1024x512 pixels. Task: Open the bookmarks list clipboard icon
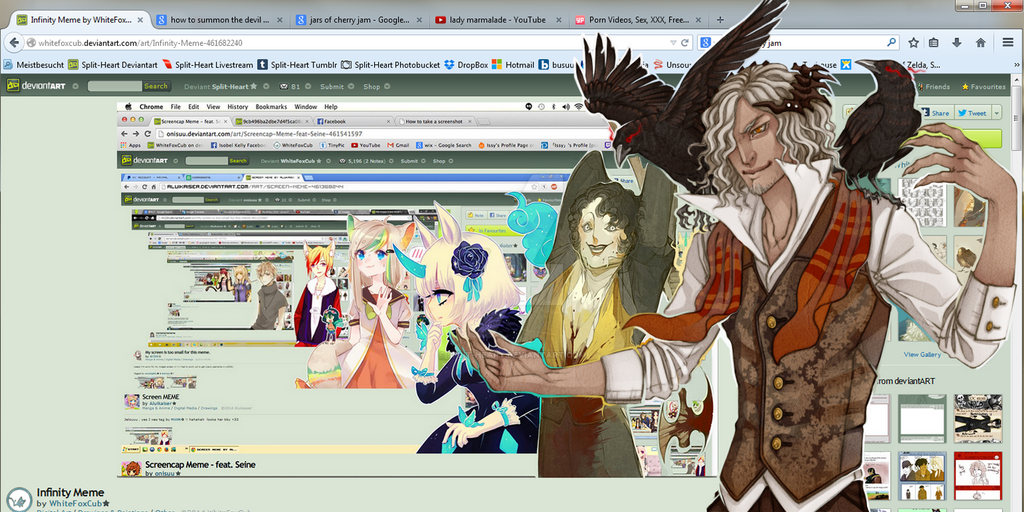(x=934, y=42)
